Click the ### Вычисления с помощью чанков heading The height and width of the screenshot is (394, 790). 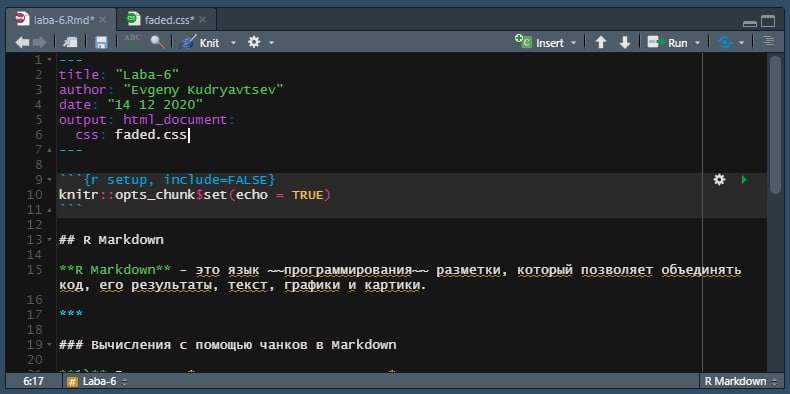[x=228, y=345]
